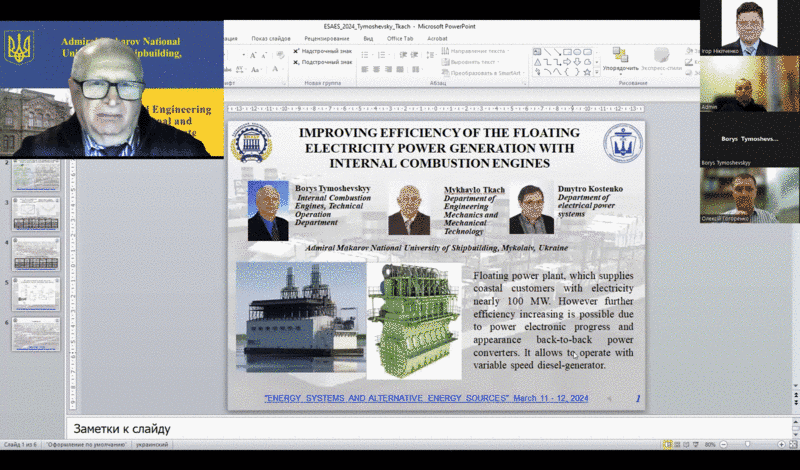Zoom in with the plus button
This screenshot has height=470, width=800.
(781, 444)
